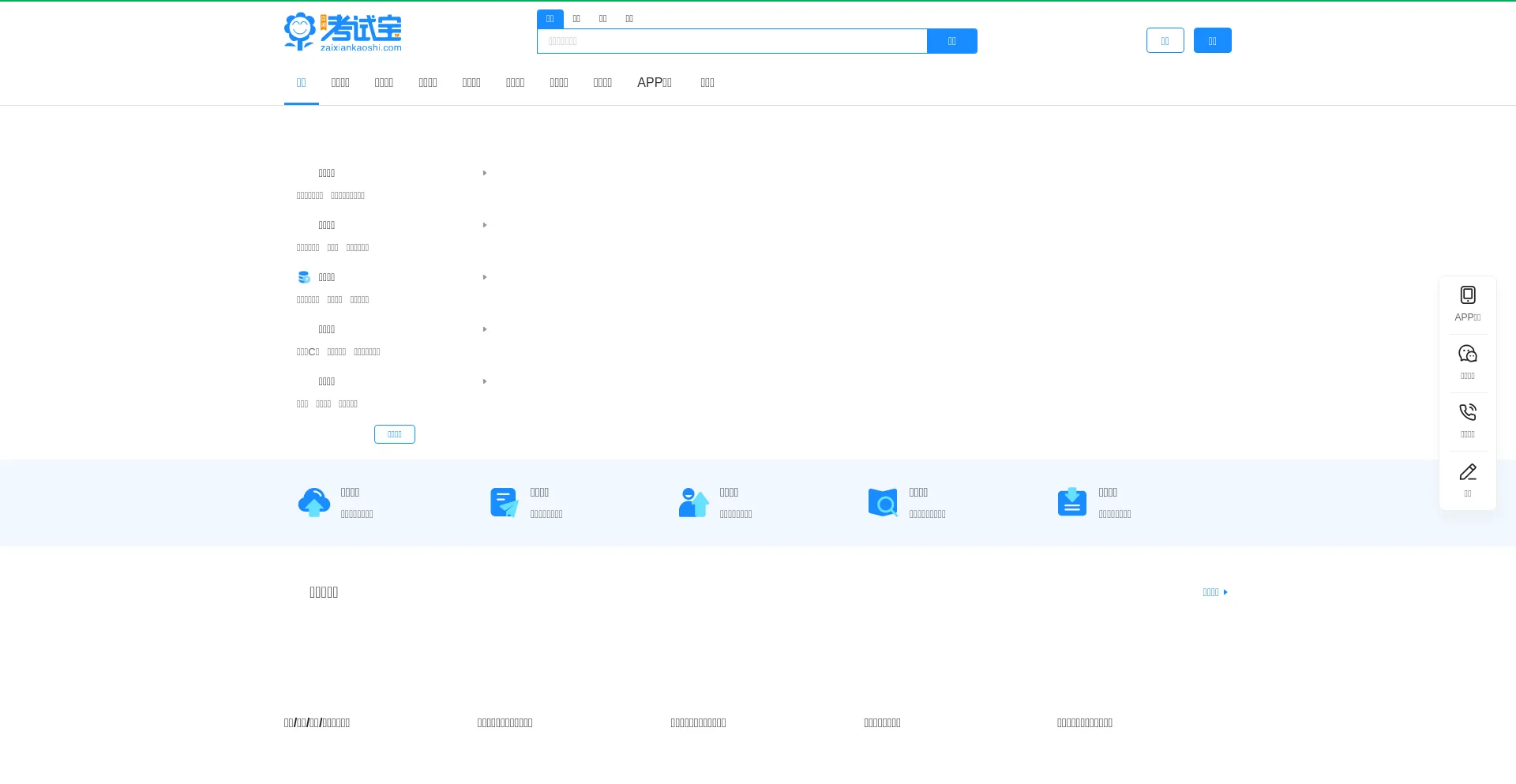
Task: Click the WeChat customer service icon
Action: pyautogui.click(x=1467, y=354)
